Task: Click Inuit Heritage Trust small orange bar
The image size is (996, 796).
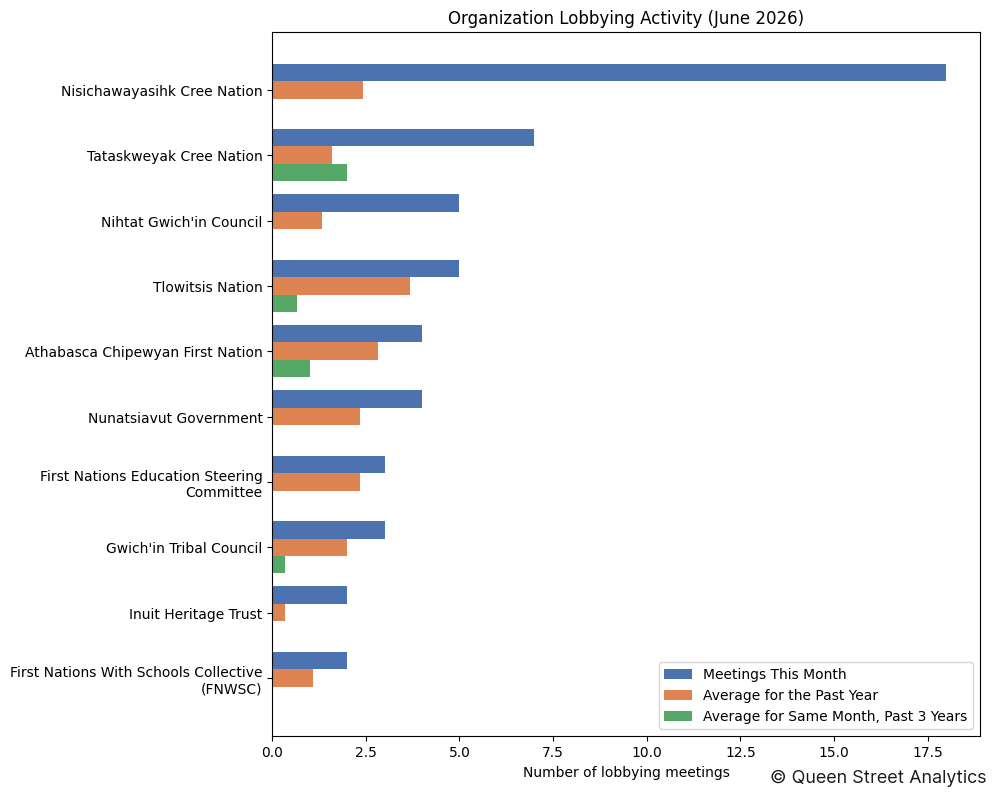Action: point(279,612)
